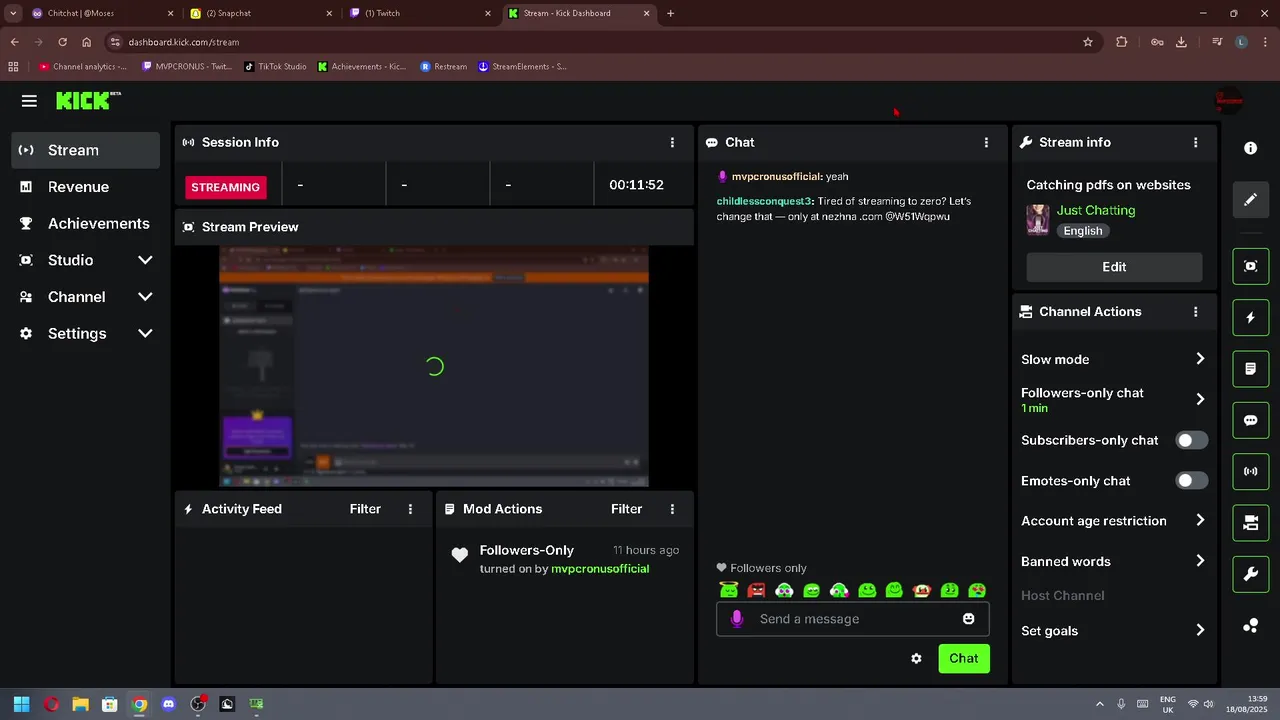The height and width of the screenshot is (720, 1280).
Task: Click the stream preview thumbnail
Action: pos(434,367)
